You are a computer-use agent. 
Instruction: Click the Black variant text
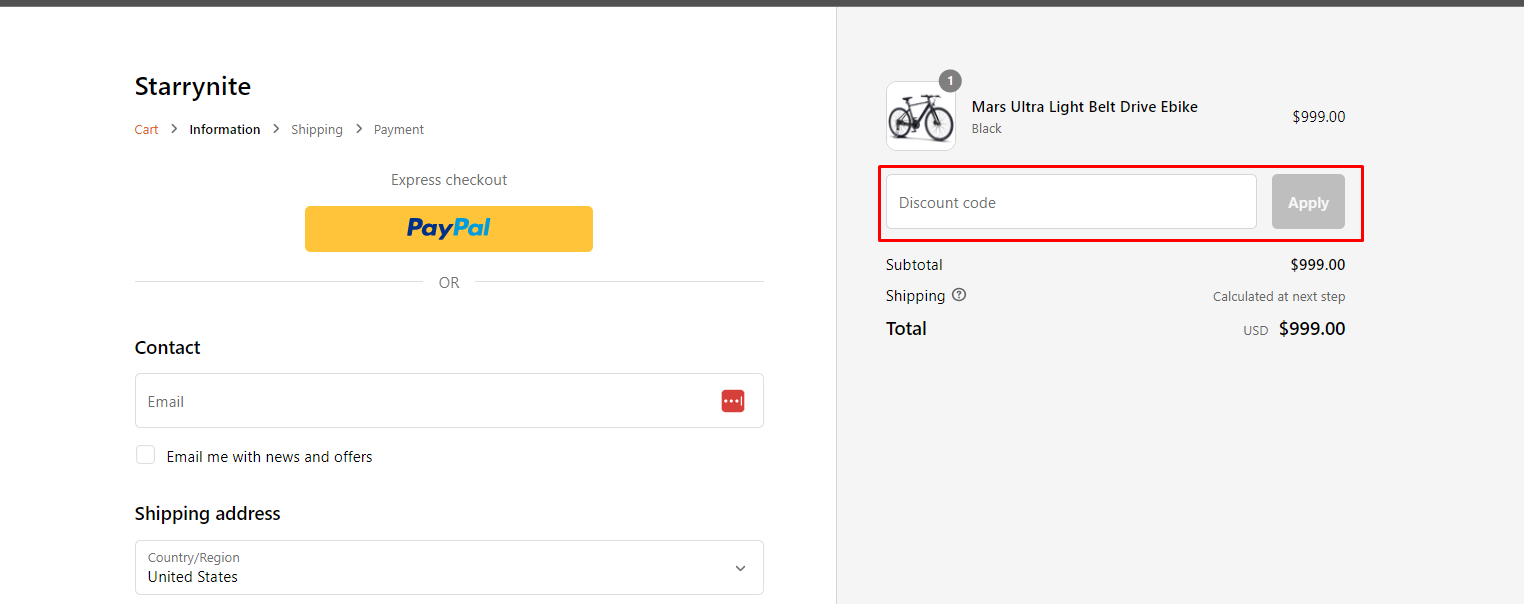[x=987, y=129]
